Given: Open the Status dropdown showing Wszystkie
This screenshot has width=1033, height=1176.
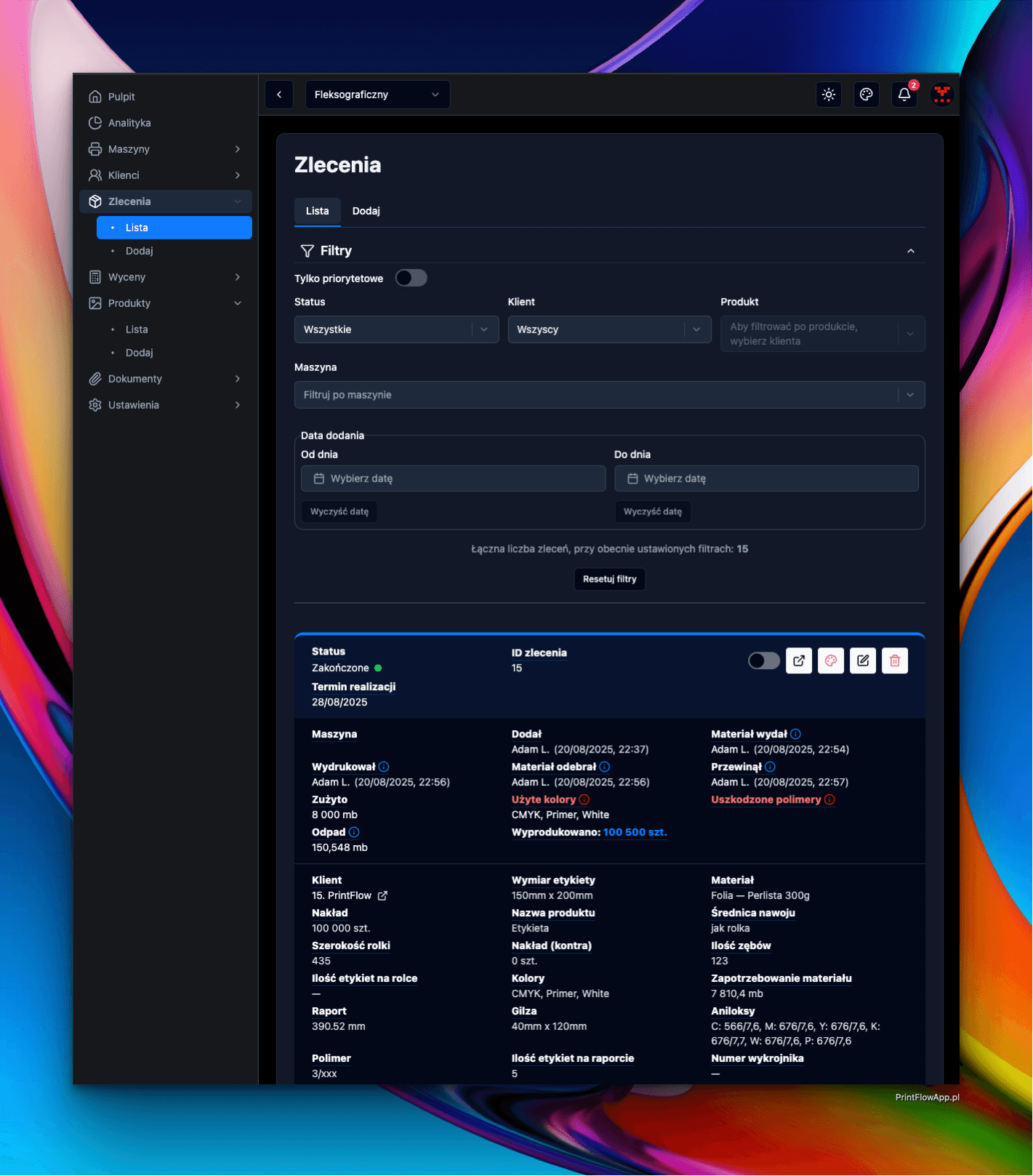Looking at the screenshot, I should click(x=396, y=329).
